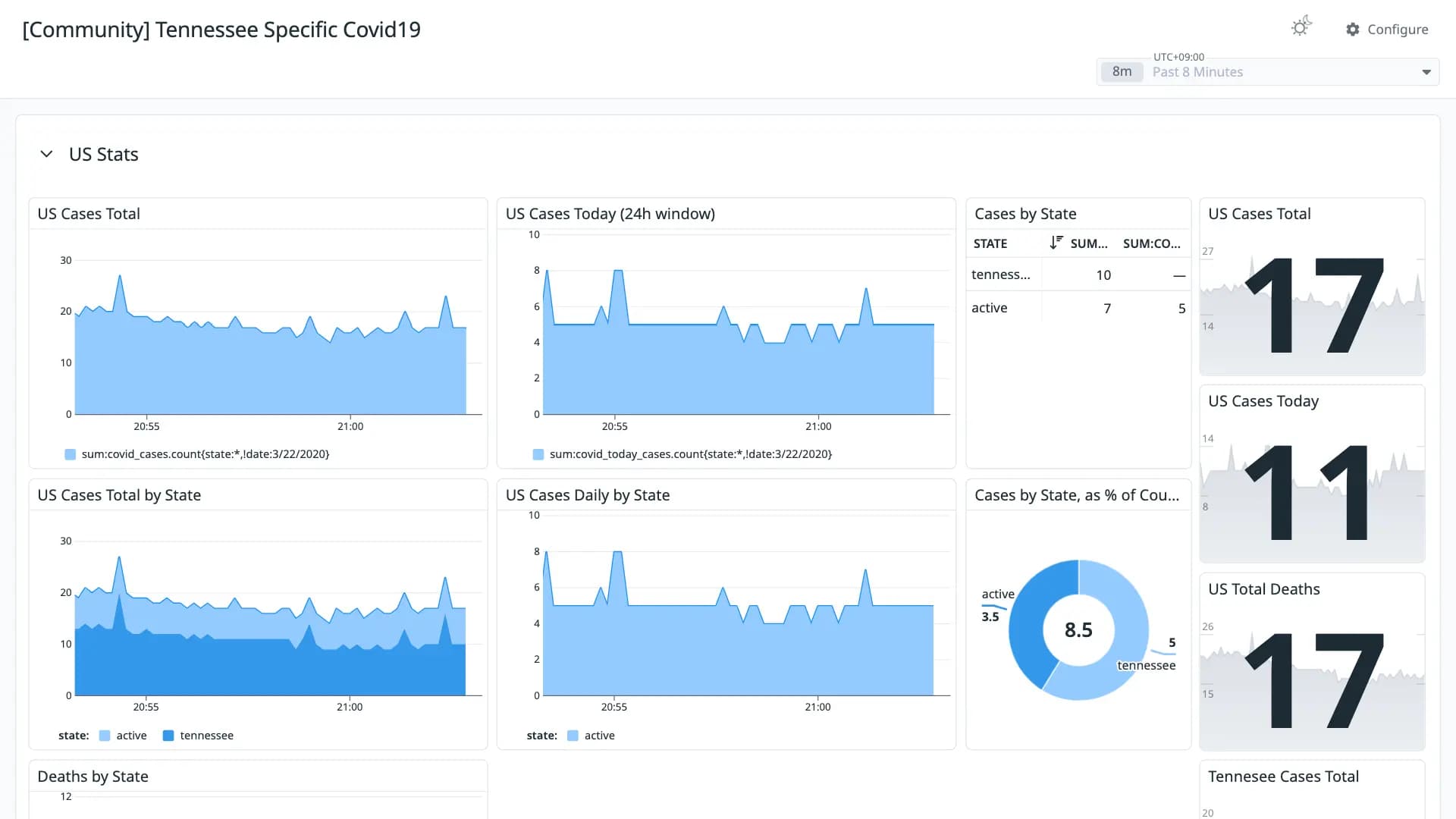Click US Cases Today (24h window) title

pos(610,214)
